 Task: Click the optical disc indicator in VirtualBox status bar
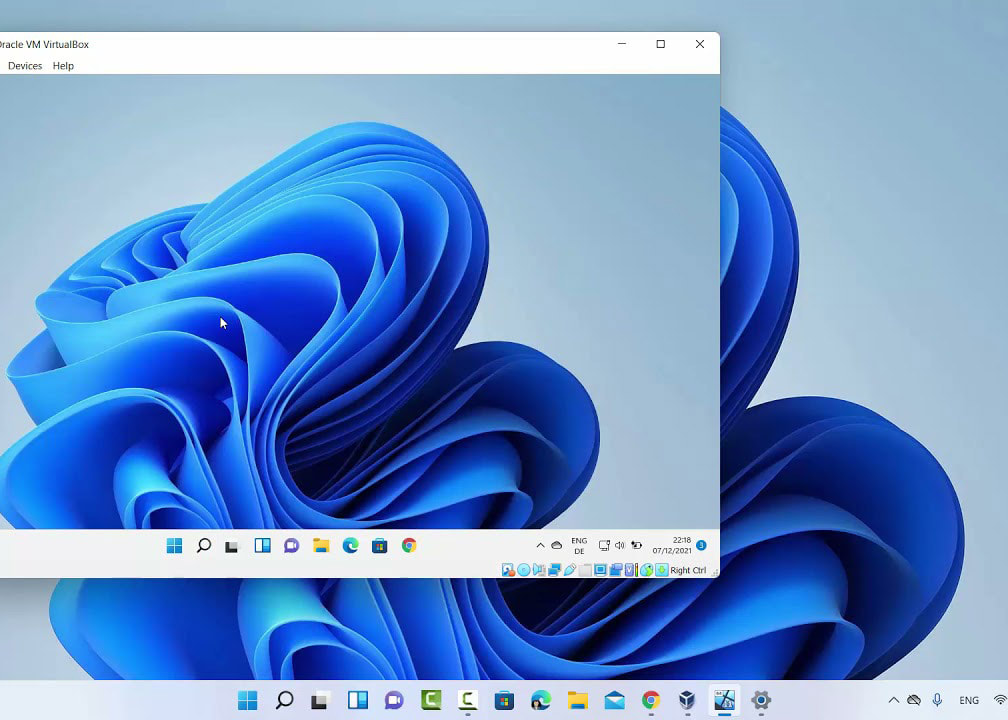[524, 570]
